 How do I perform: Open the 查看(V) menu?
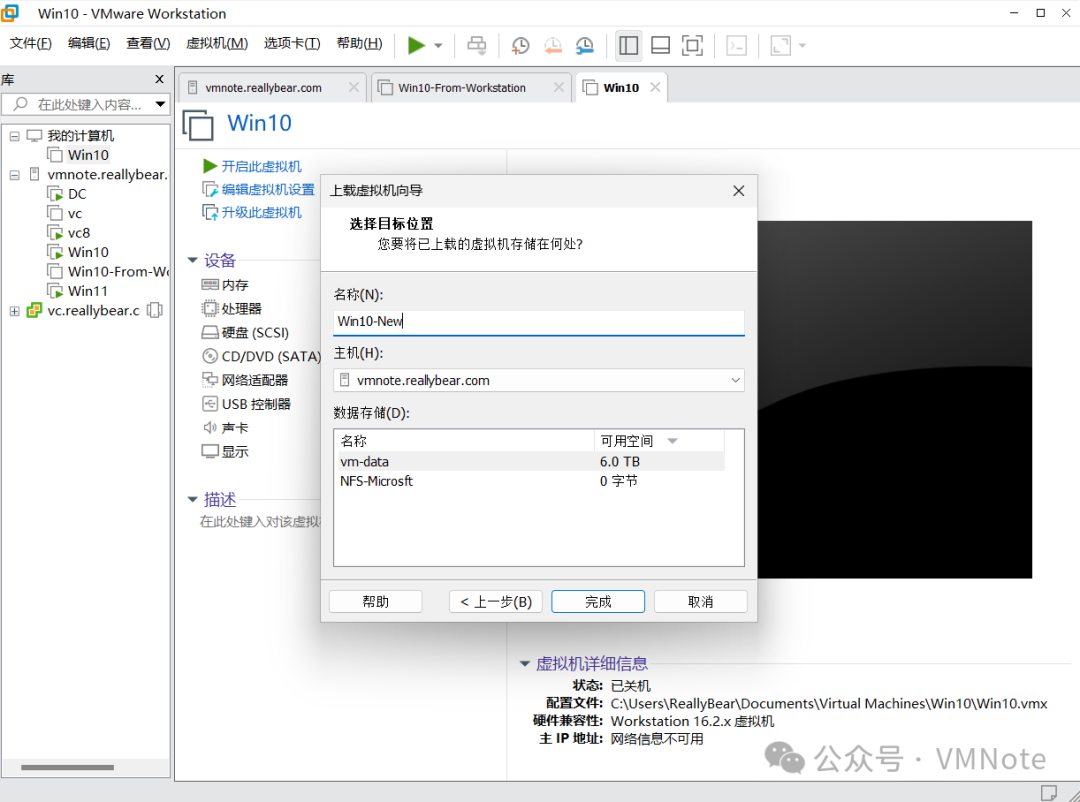[148, 43]
